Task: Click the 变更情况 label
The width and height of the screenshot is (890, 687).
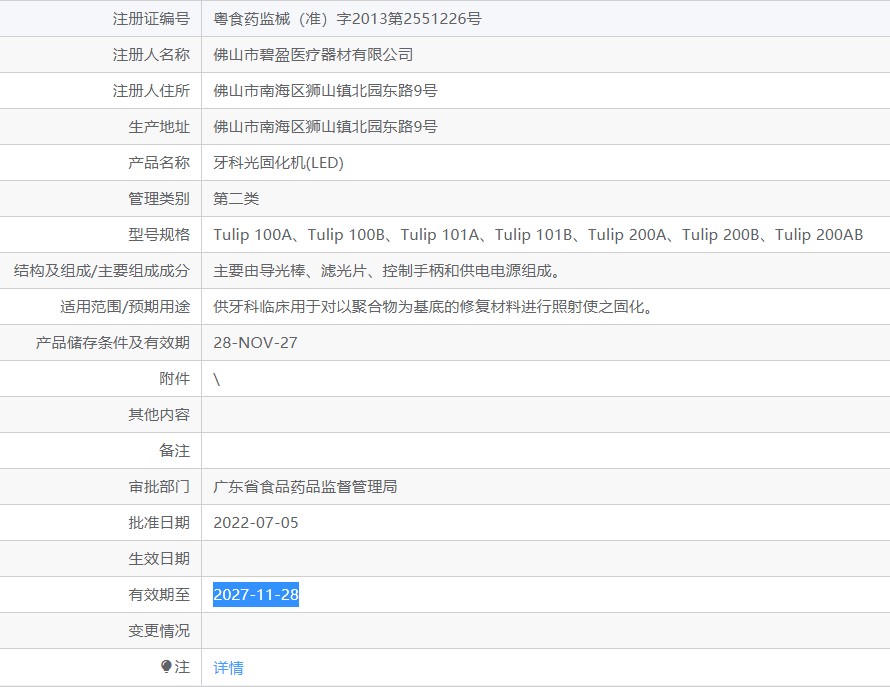Action: pos(159,631)
